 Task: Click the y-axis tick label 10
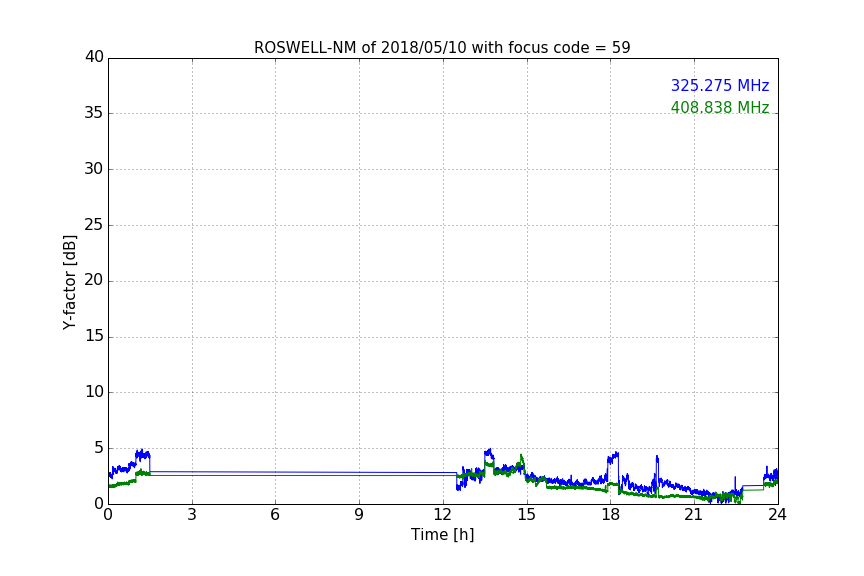pos(94,392)
